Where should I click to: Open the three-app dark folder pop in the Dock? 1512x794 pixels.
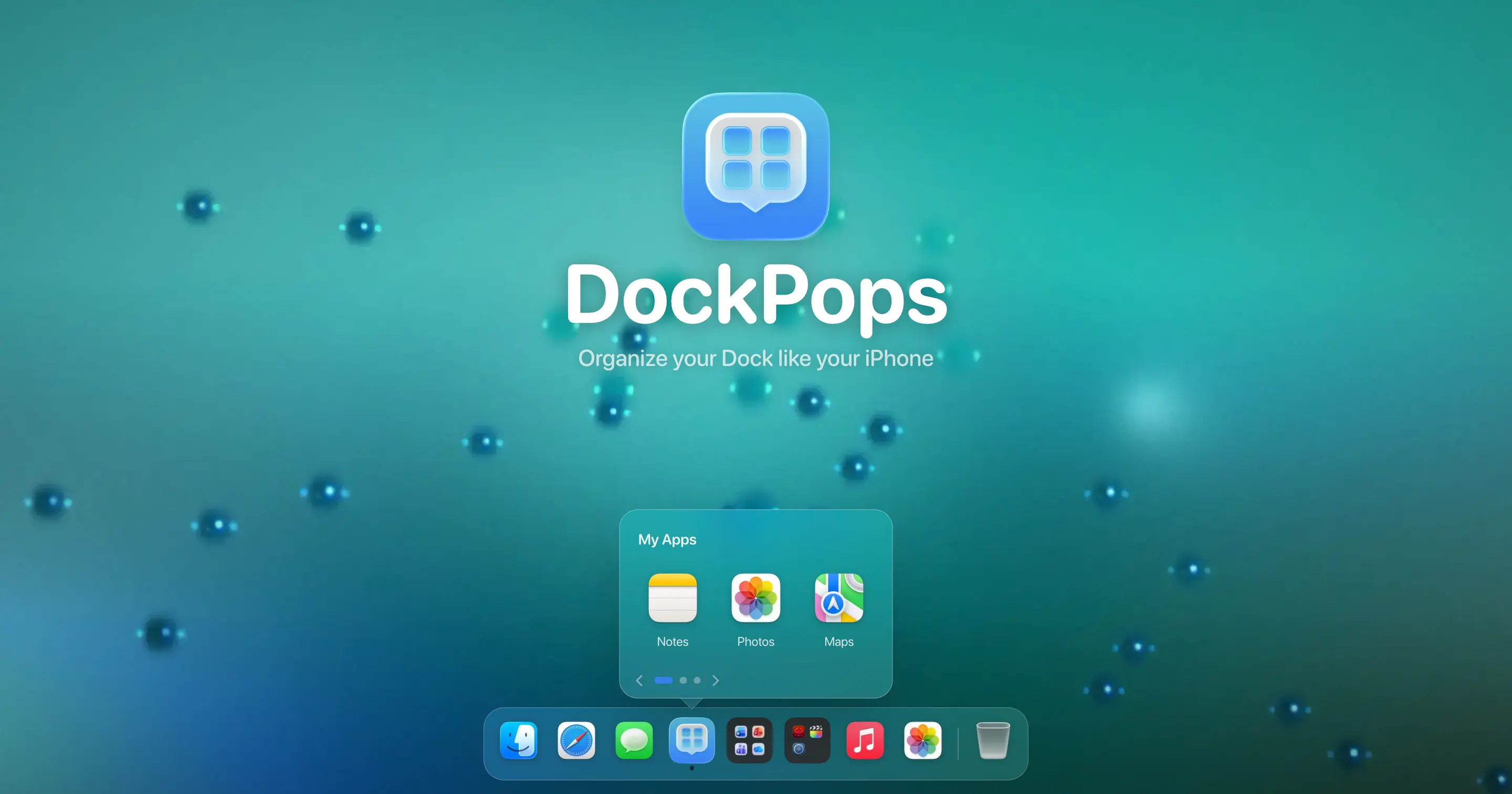(x=807, y=740)
